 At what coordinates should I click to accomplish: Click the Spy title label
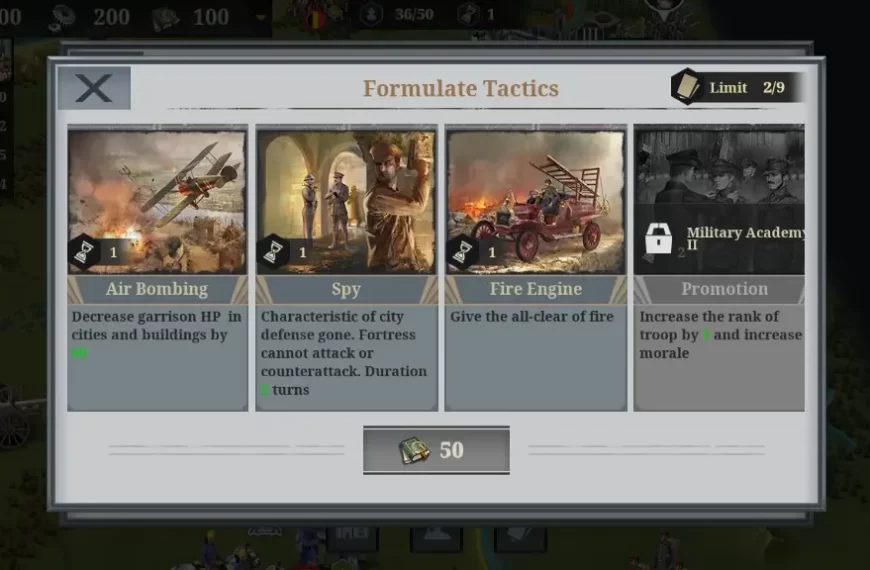(346, 289)
